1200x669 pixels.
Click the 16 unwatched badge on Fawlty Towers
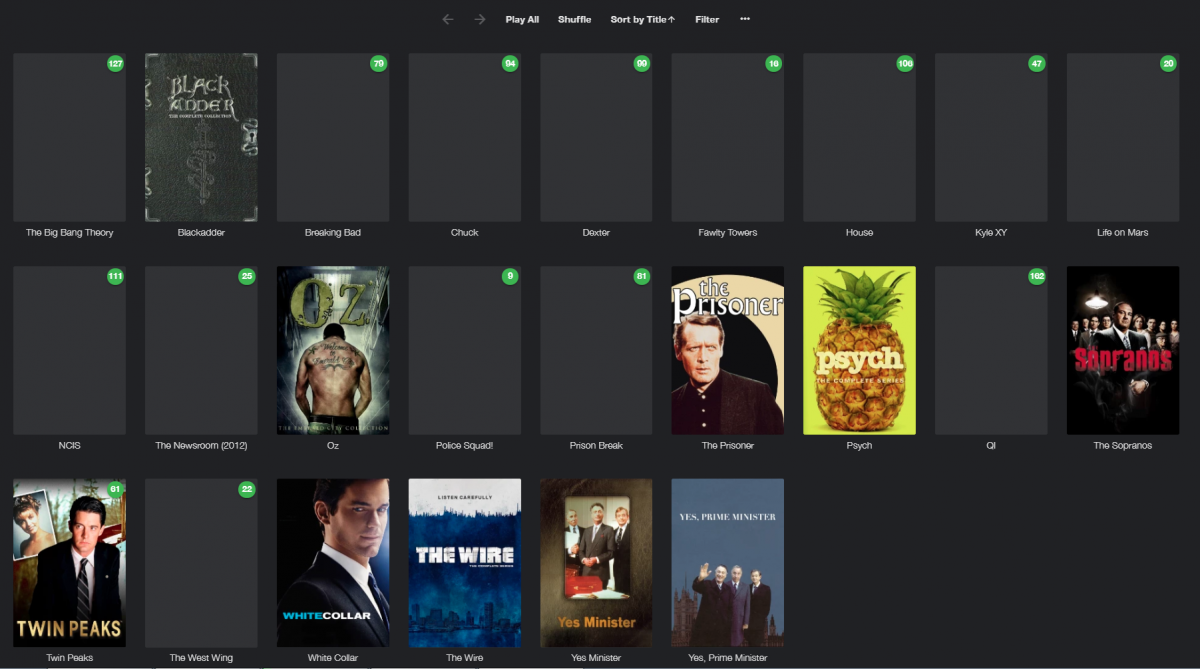coord(773,64)
